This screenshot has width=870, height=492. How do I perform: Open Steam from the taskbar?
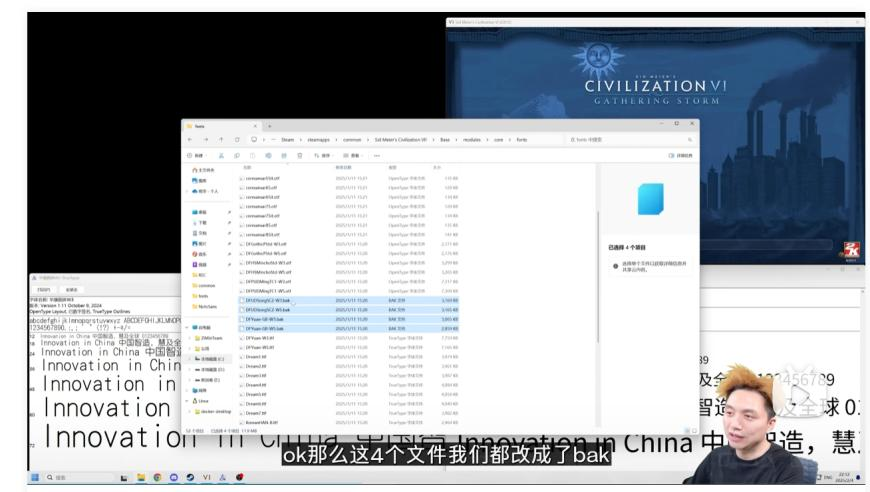(190, 477)
